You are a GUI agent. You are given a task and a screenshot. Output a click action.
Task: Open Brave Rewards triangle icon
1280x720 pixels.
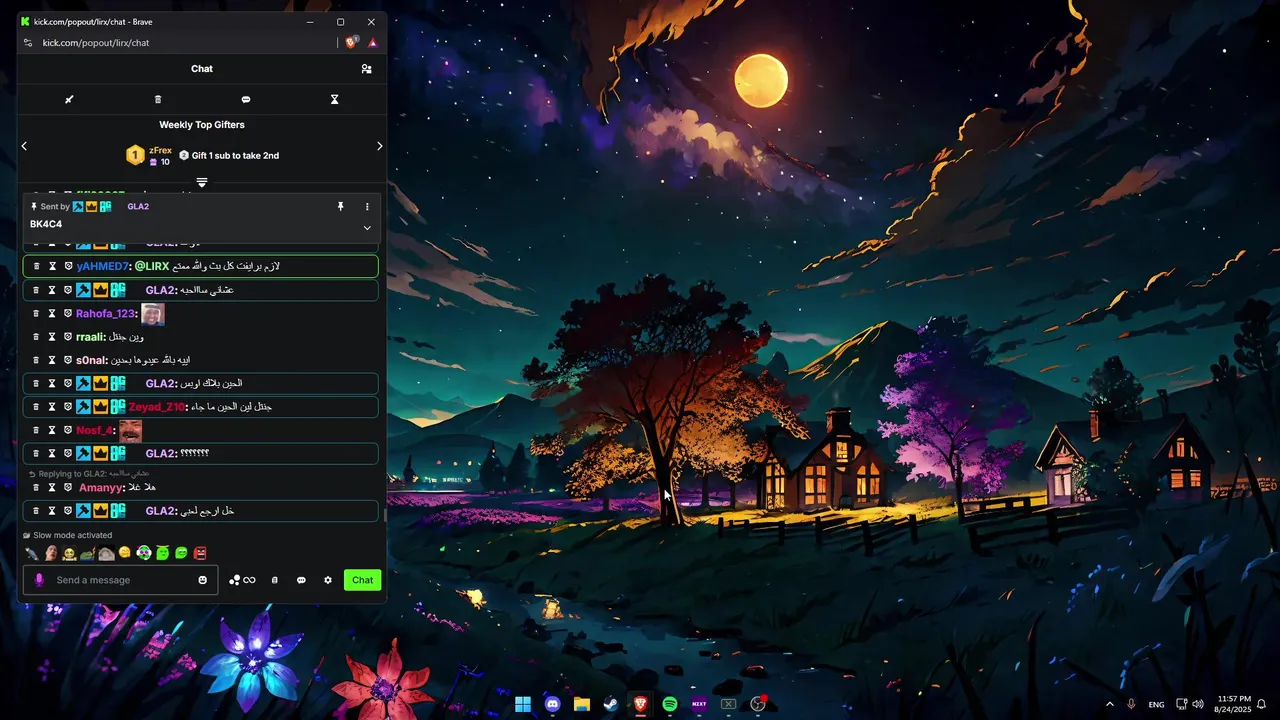pyautogui.click(x=373, y=43)
